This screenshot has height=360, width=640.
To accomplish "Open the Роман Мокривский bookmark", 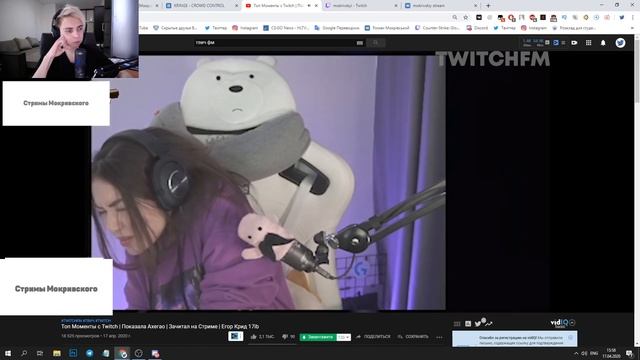I will (387, 28).
